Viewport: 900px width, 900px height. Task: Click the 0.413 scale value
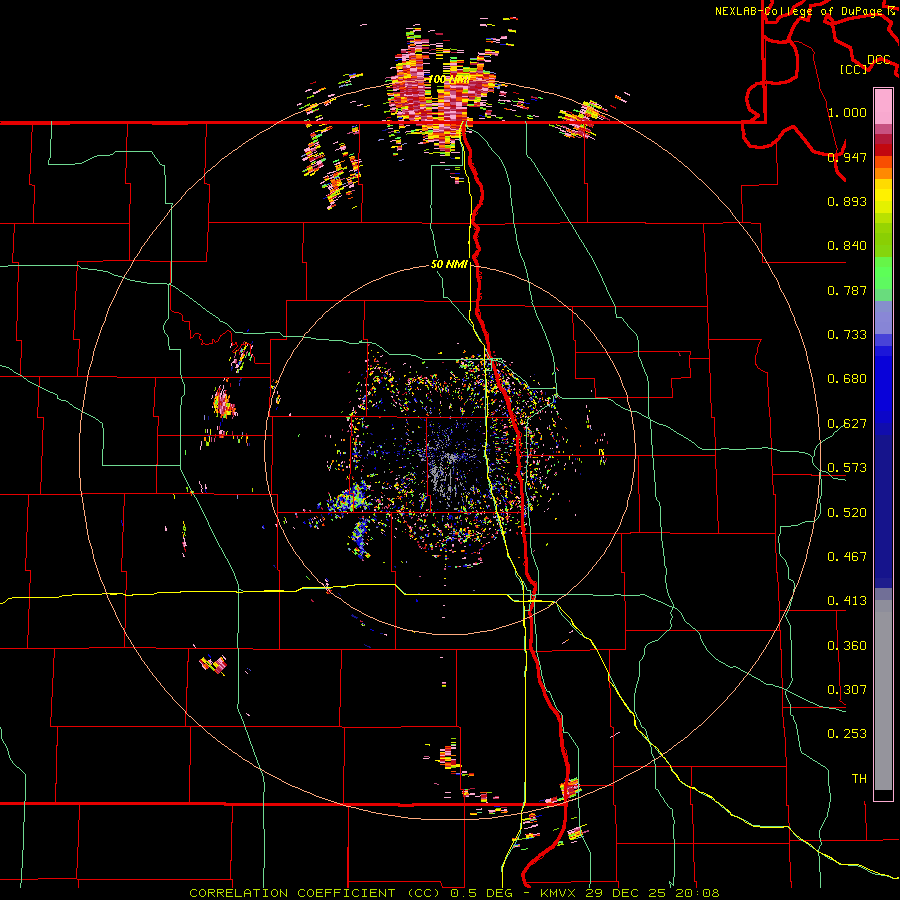point(847,601)
